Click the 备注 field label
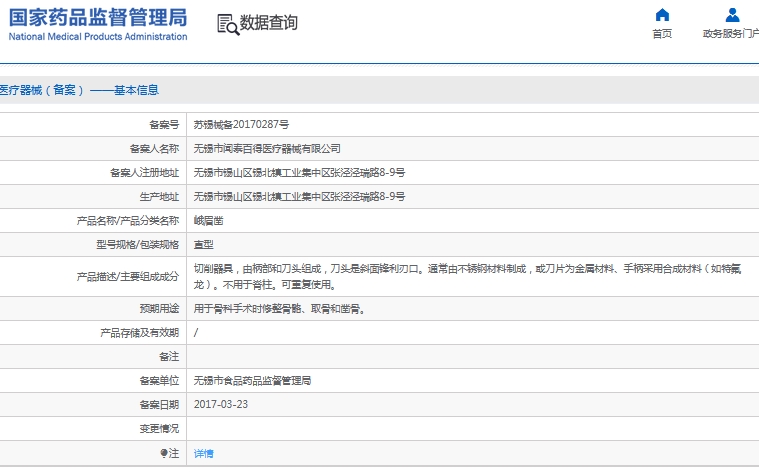The height and width of the screenshot is (472, 759). (x=169, y=357)
